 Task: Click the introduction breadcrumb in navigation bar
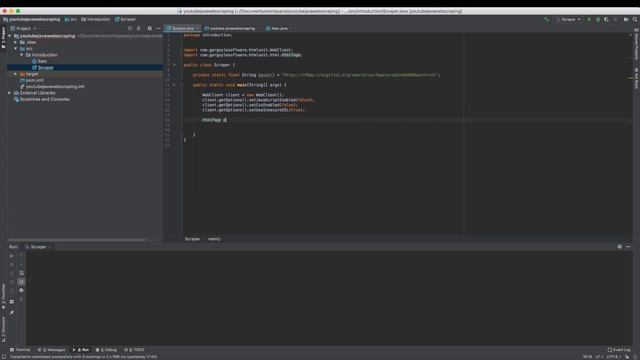pos(96,19)
